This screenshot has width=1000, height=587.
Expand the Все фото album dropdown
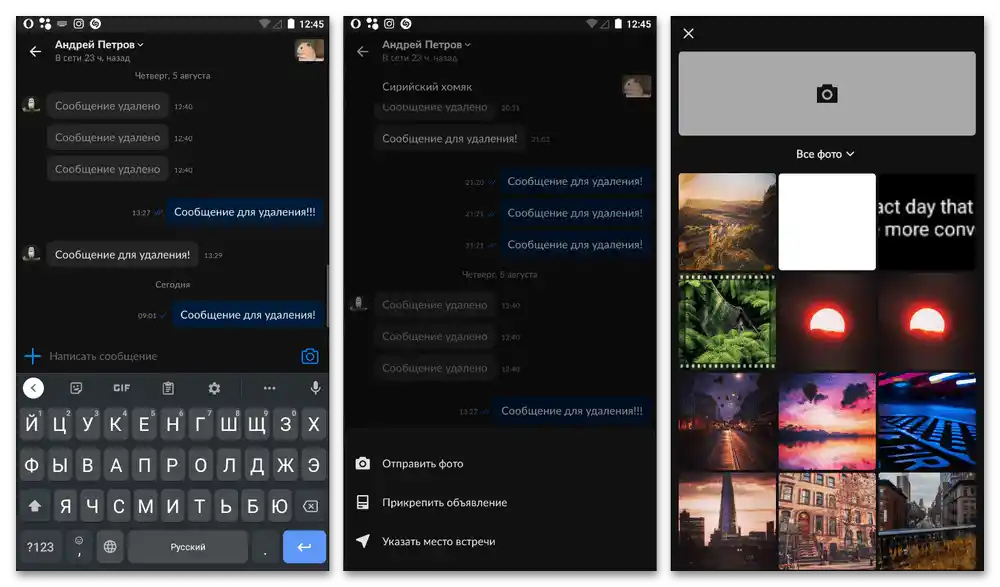click(825, 154)
